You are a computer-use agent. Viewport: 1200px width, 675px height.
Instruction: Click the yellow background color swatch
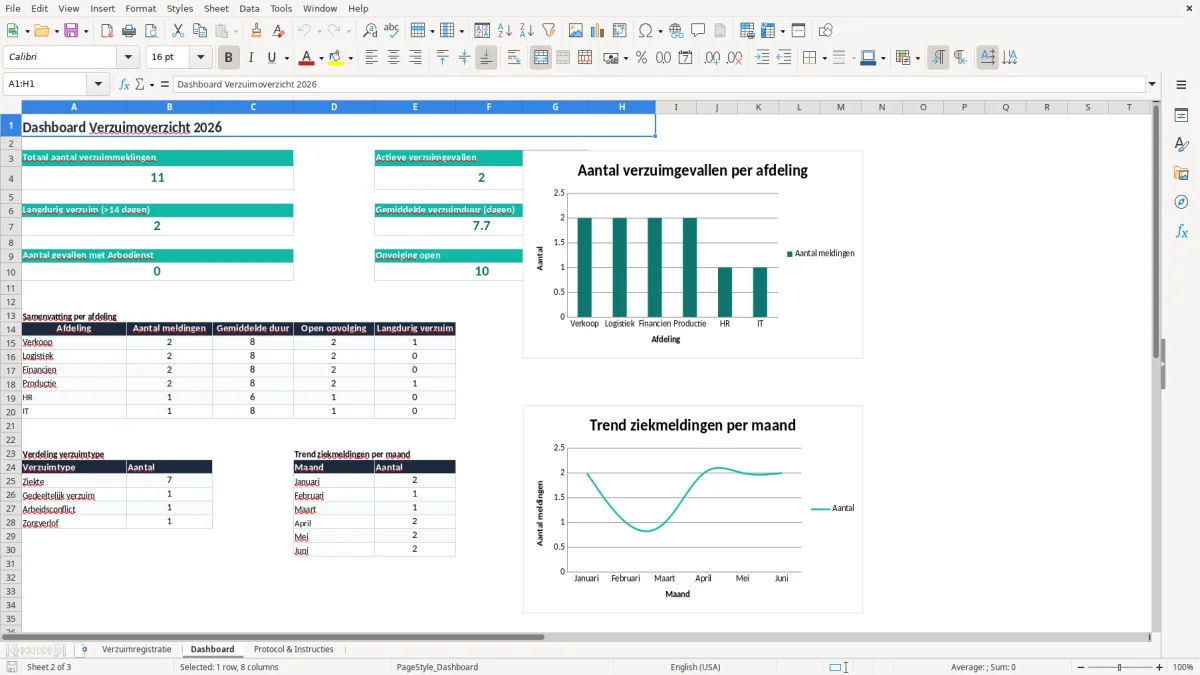point(335,58)
